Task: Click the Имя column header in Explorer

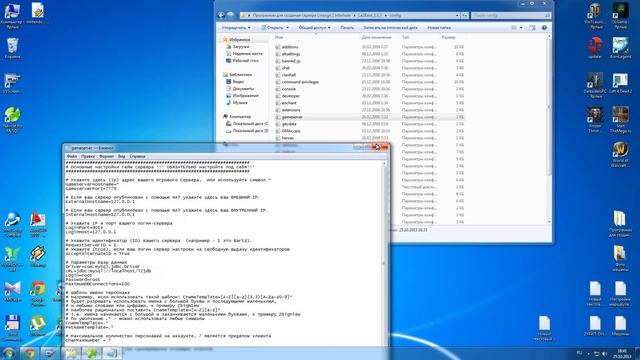Action: (280, 37)
